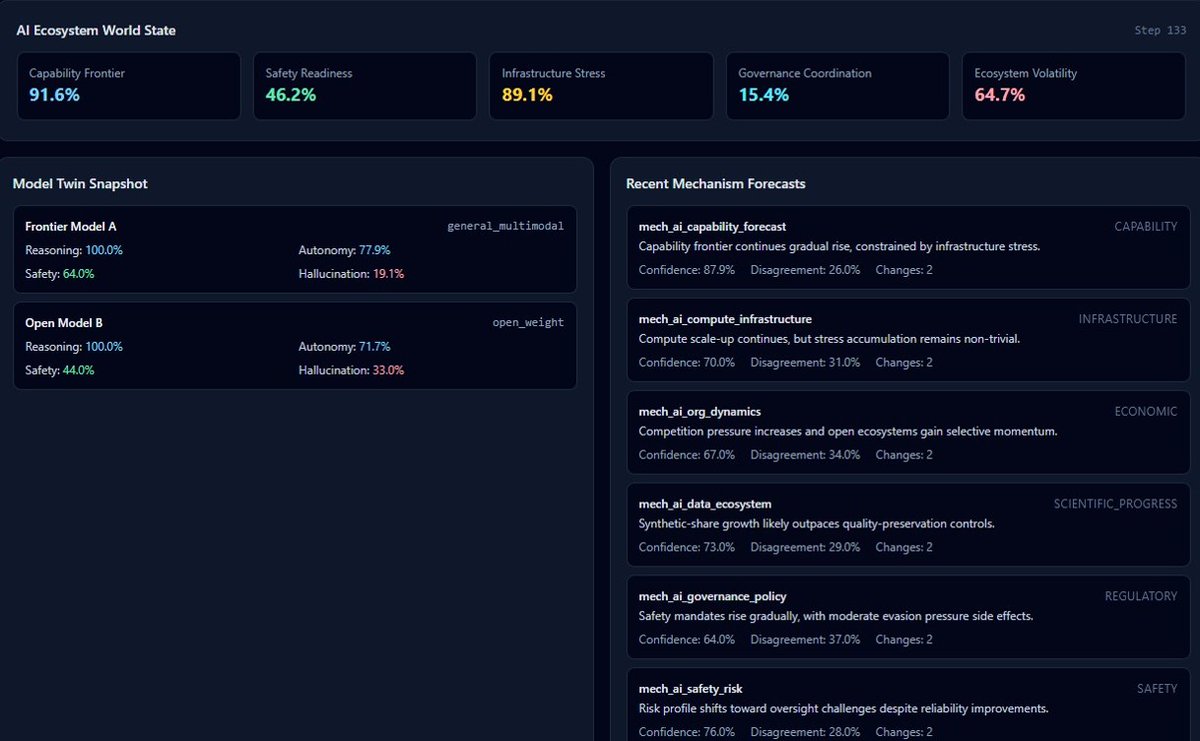Screen dimensions: 1200x741
Task: Click the Confidence: 76.0% value
Action: click(687, 732)
